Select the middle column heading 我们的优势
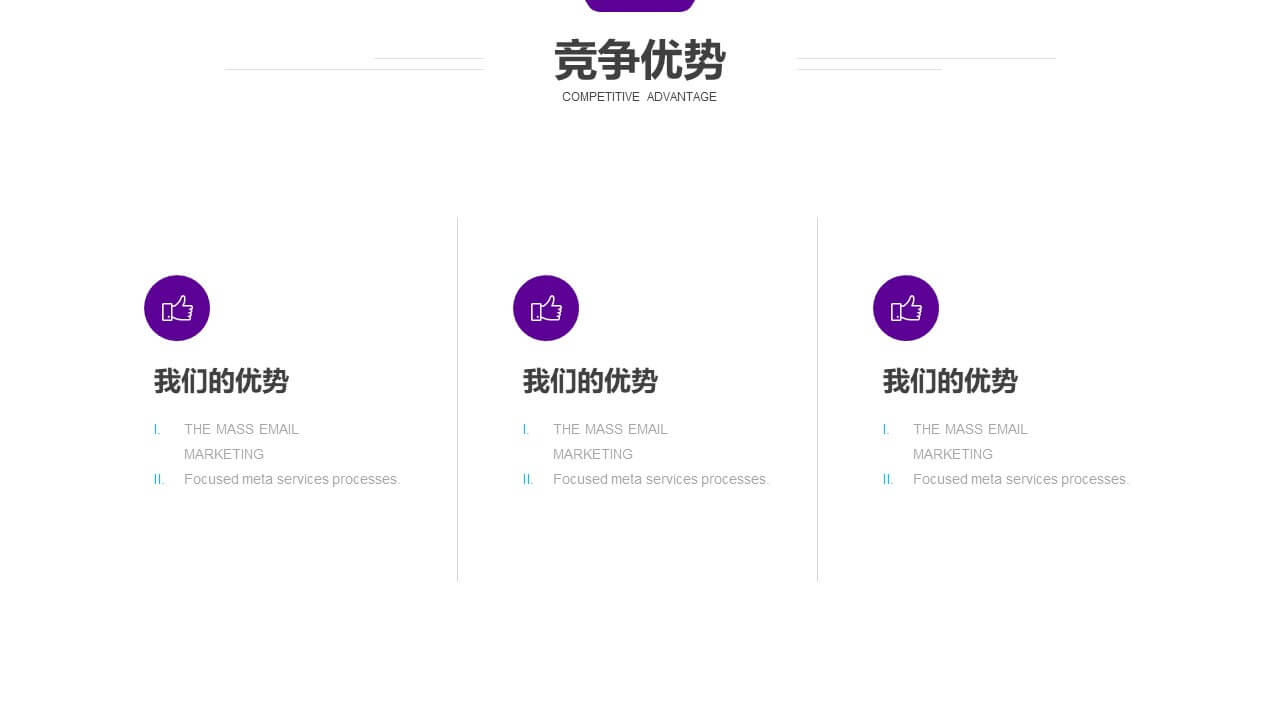Viewport: 1280px width, 720px height. [x=590, y=381]
